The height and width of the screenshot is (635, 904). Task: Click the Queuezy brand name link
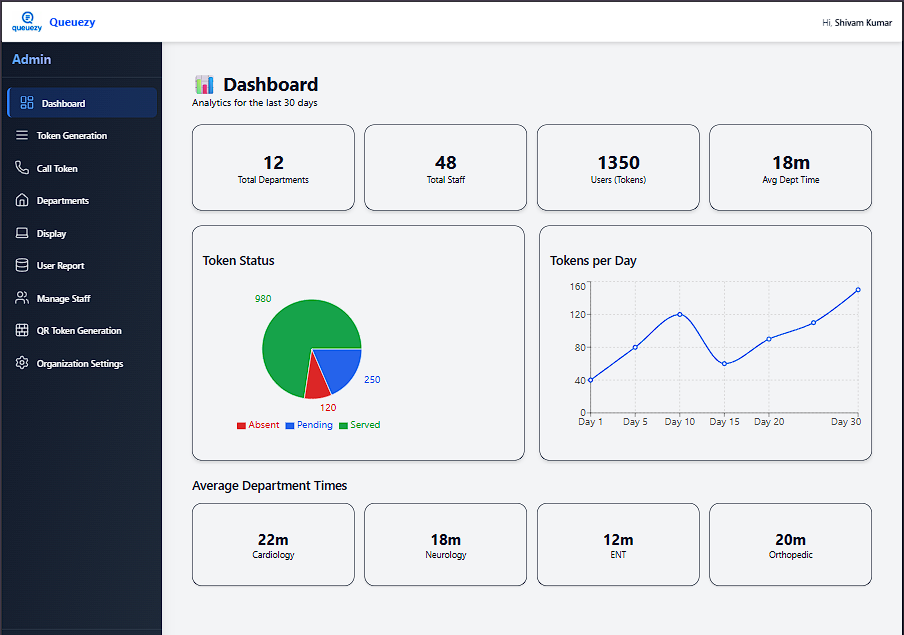click(71, 21)
